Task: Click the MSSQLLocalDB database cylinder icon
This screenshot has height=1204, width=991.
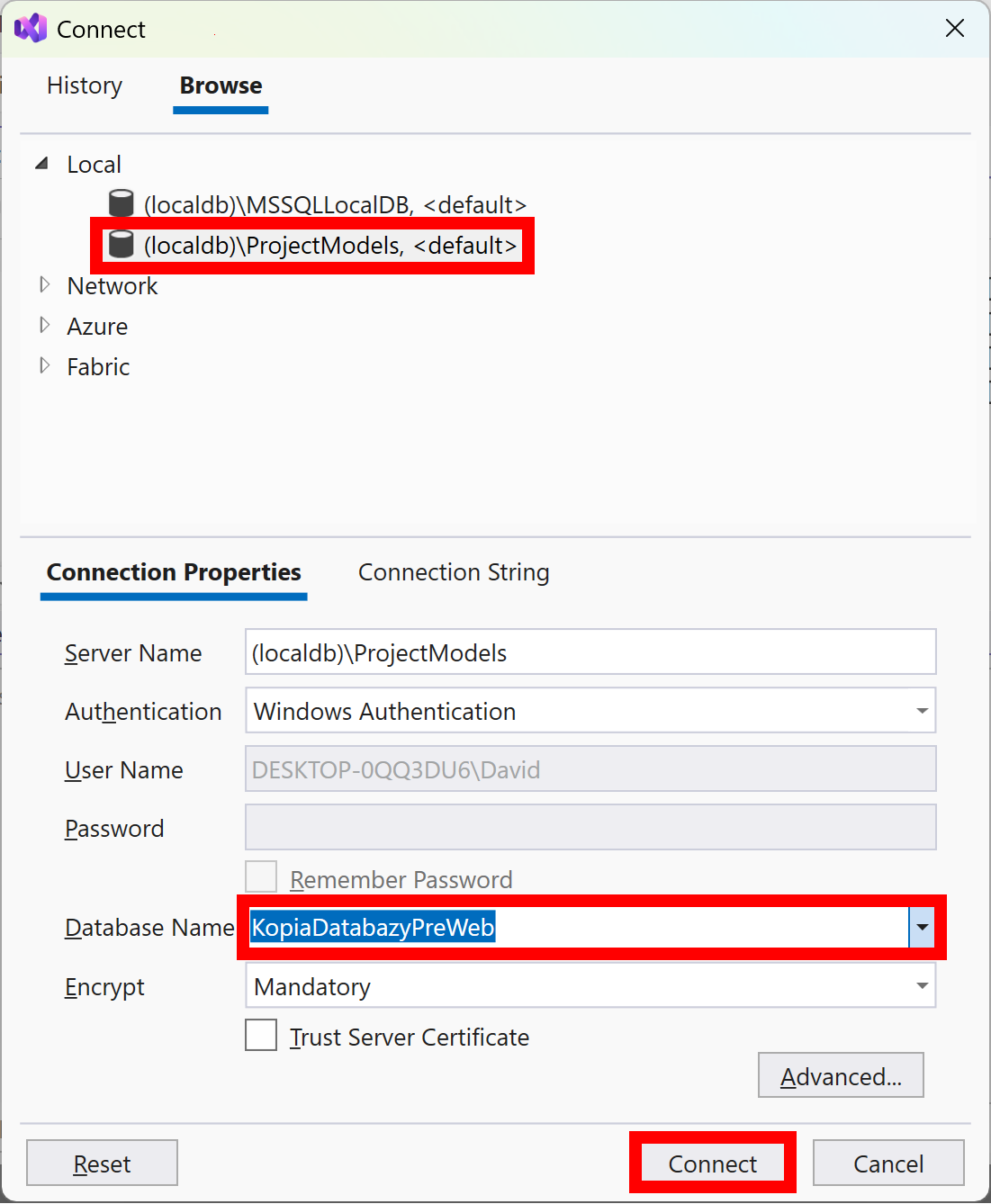Action: click(x=121, y=203)
